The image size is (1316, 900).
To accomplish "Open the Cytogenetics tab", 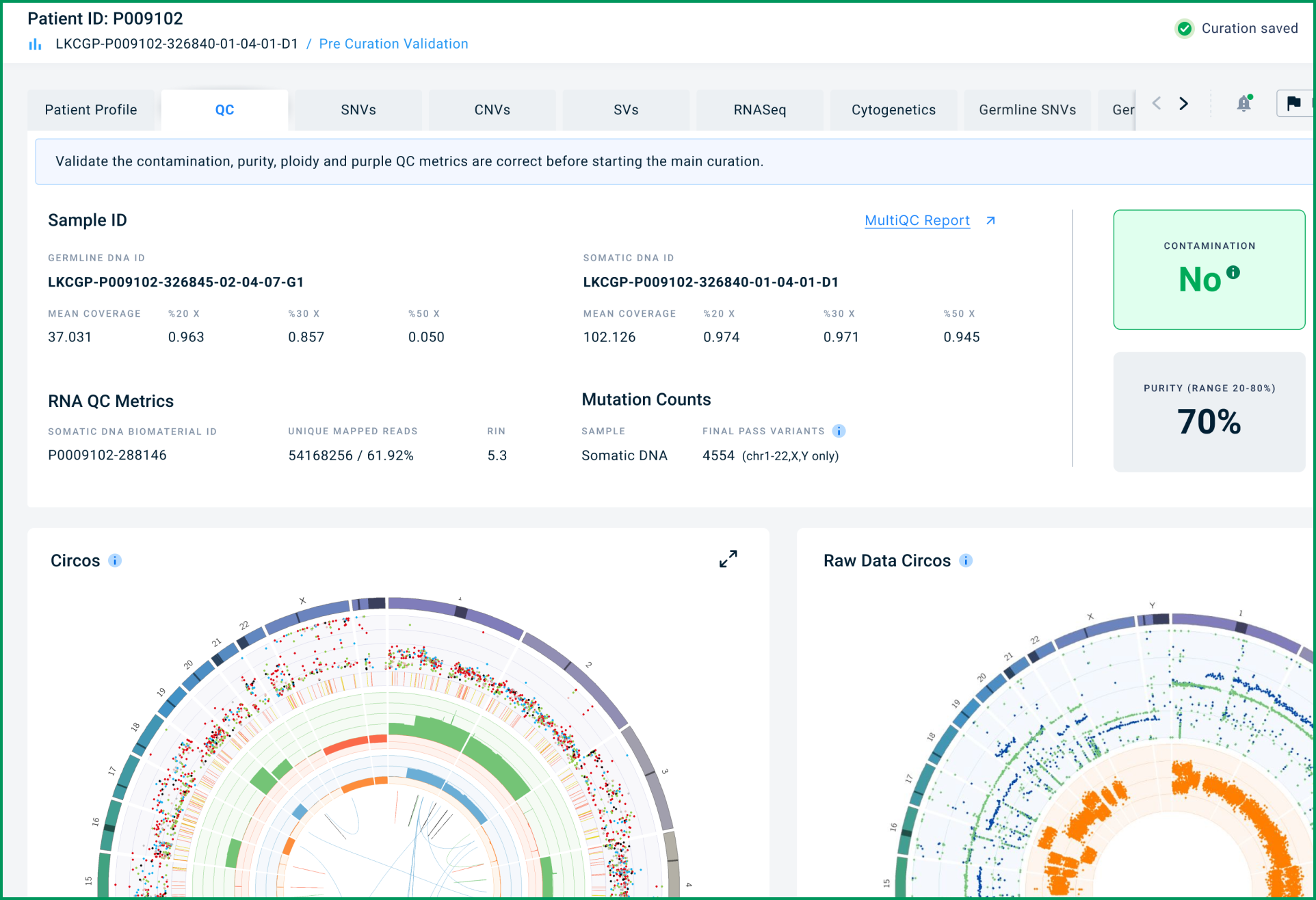I will (x=893, y=110).
